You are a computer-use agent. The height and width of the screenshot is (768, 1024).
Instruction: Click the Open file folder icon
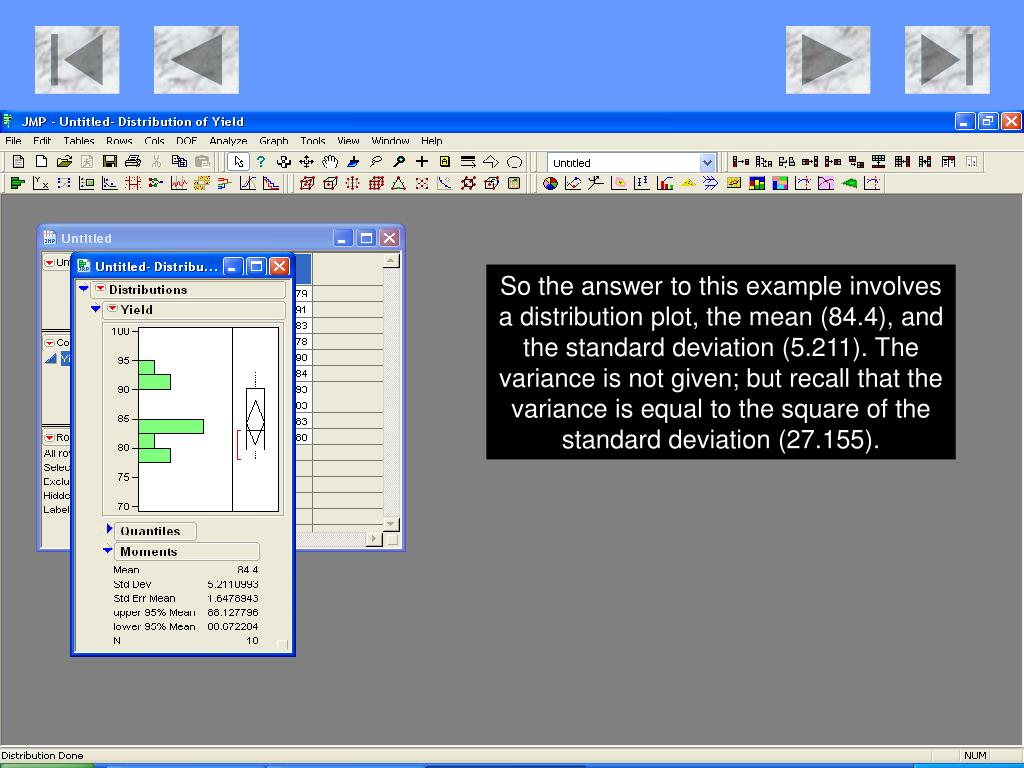pos(64,161)
